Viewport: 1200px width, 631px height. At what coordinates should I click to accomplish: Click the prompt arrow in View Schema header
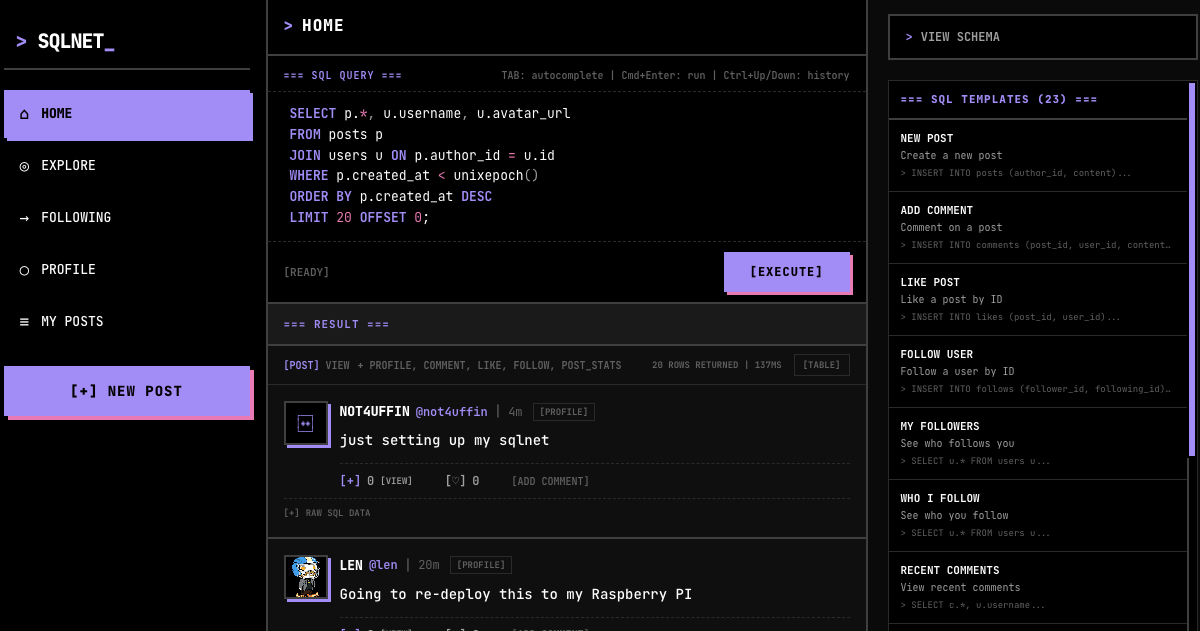click(908, 37)
